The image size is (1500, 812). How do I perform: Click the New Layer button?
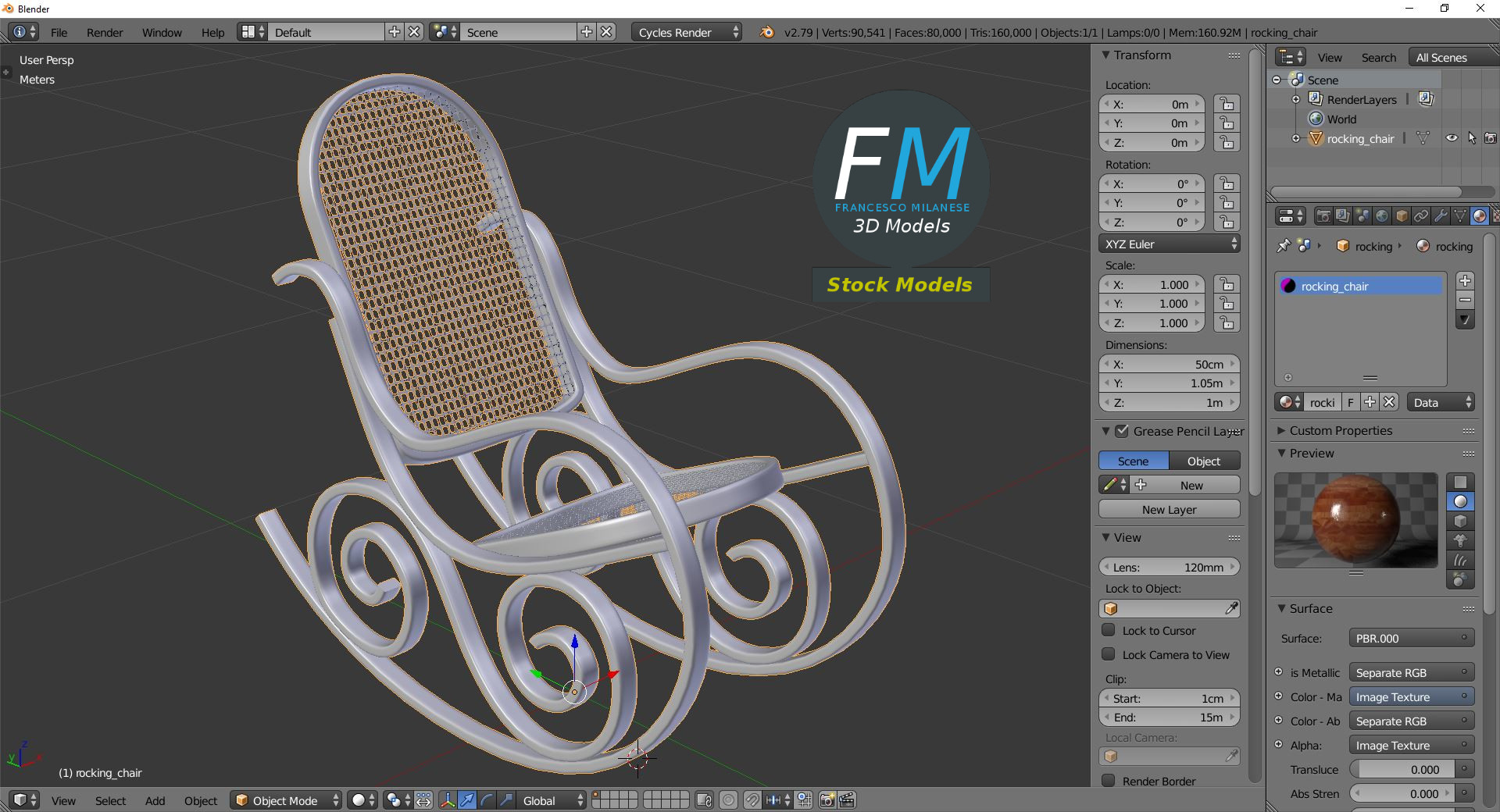click(x=1169, y=510)
